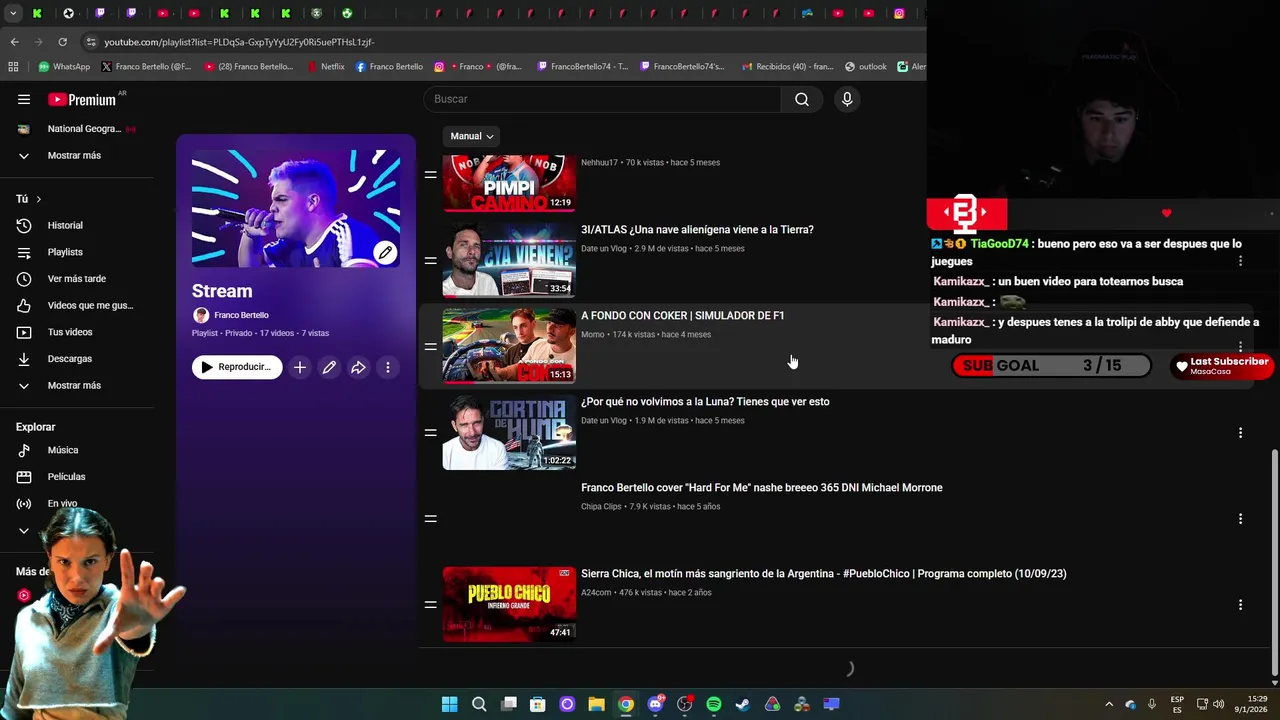Open options menu for Sierra Chica video
Screen dimensions: 1280x720
point(1240,605)
